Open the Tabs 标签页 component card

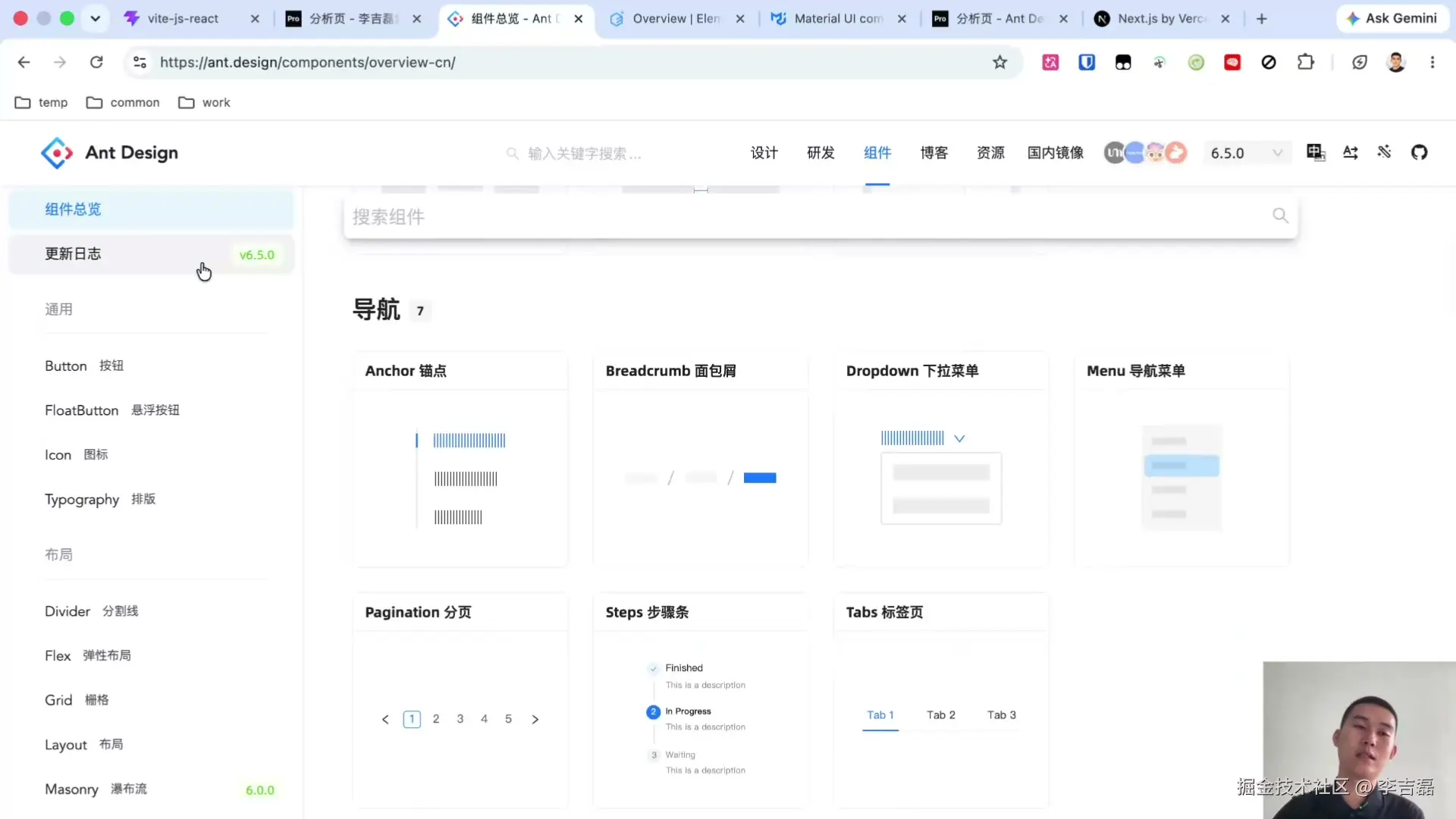pos(941,701)
